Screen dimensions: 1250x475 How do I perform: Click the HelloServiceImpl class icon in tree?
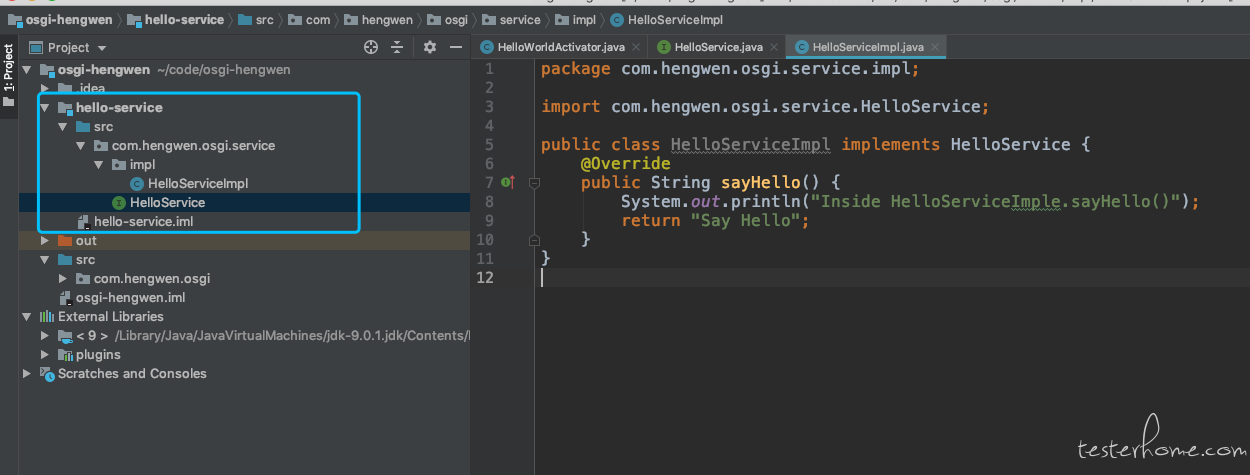click(137, 183)
